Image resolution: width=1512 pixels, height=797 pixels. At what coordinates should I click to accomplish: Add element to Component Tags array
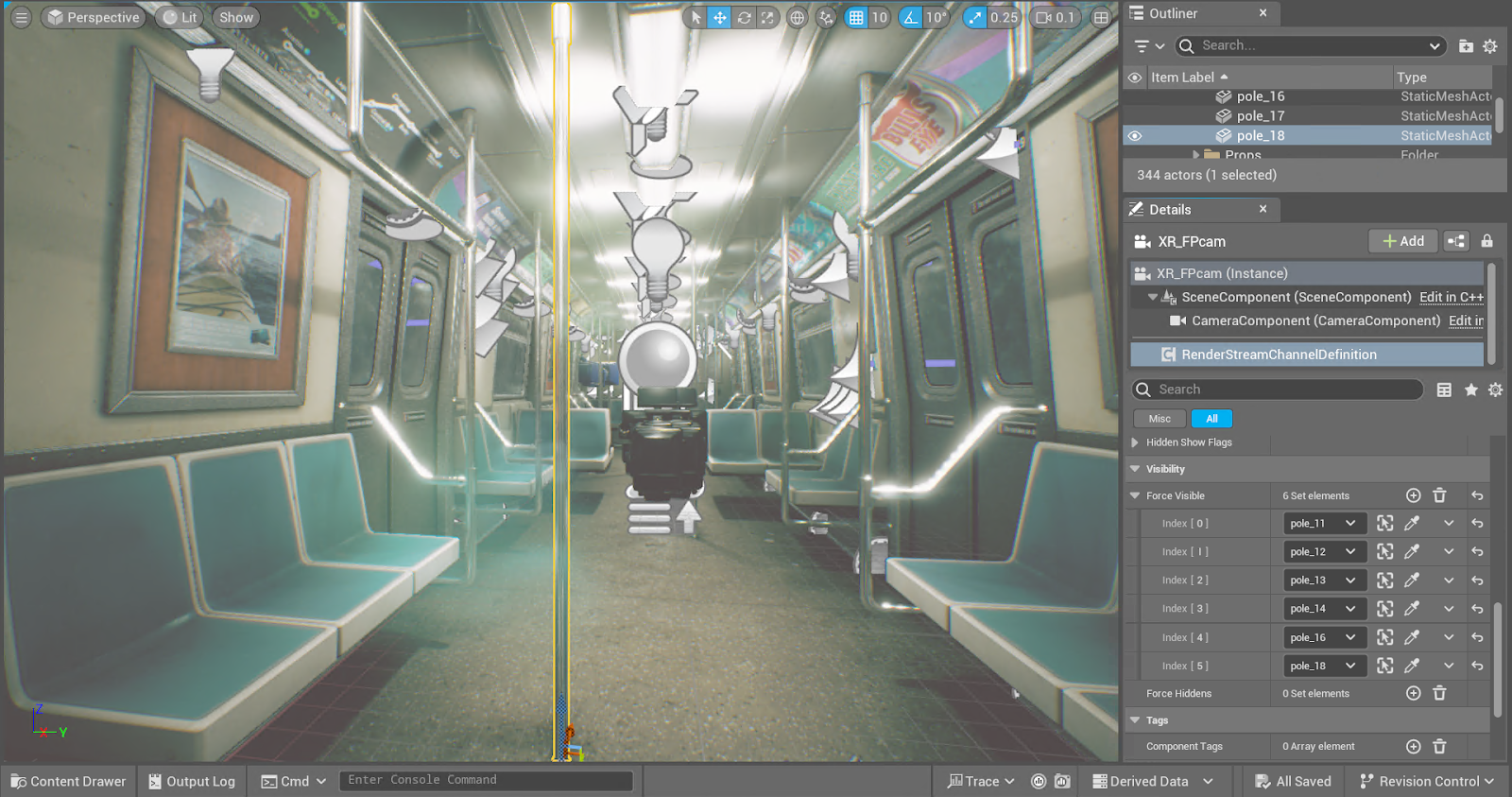(1413, 747)
